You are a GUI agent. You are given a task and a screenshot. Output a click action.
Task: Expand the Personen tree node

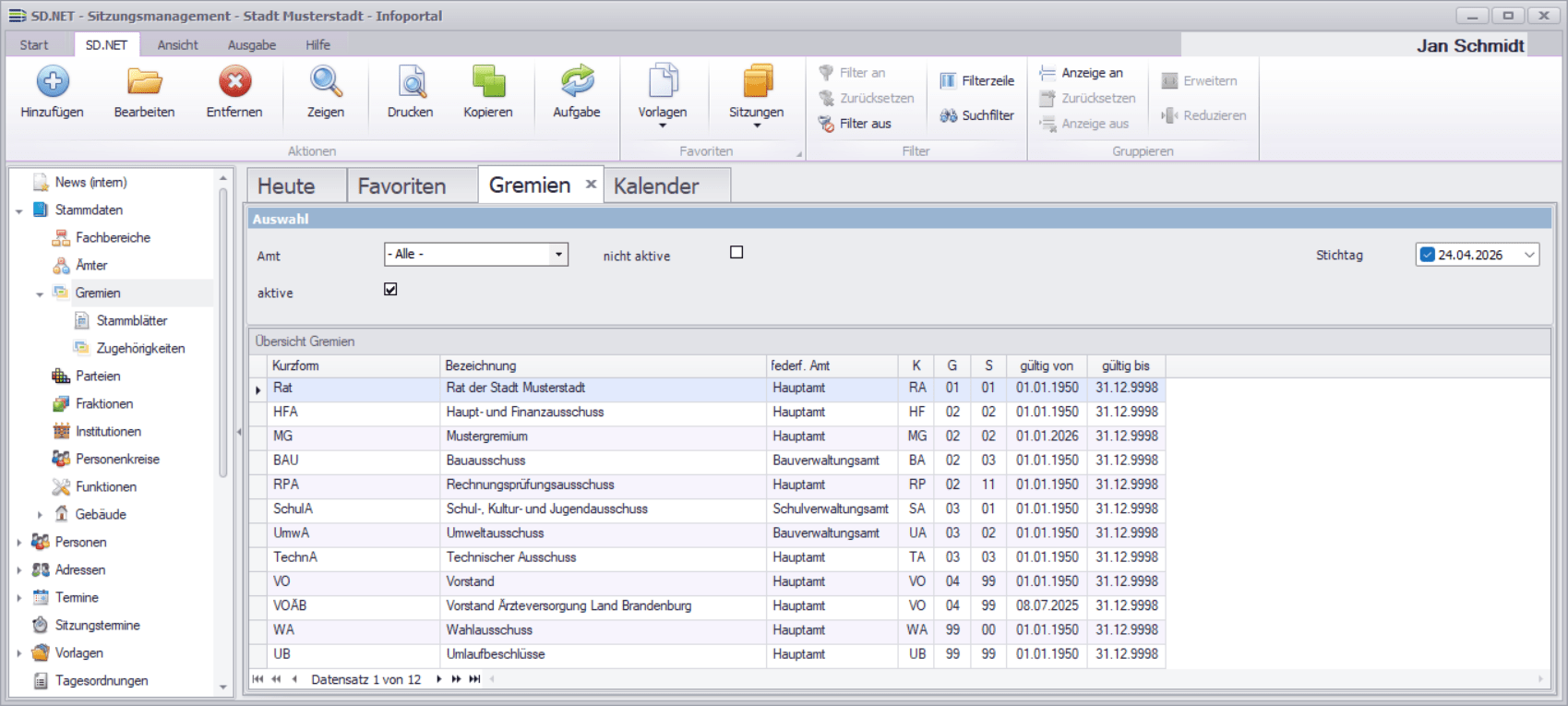click(18, 543)
